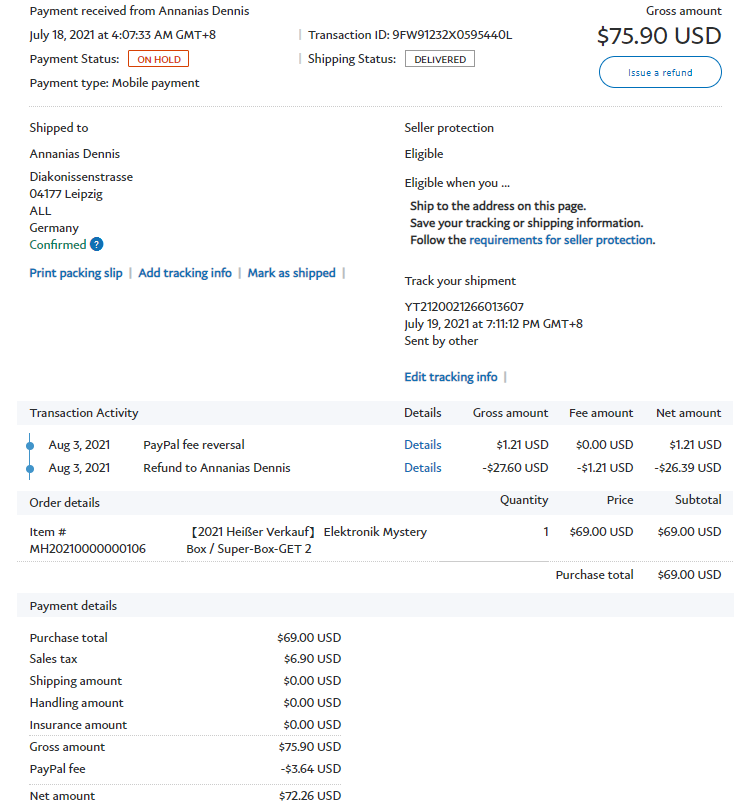Screen dimensions: 742x805
Task: Open the Add tracking info link
Action: [185, 273]
